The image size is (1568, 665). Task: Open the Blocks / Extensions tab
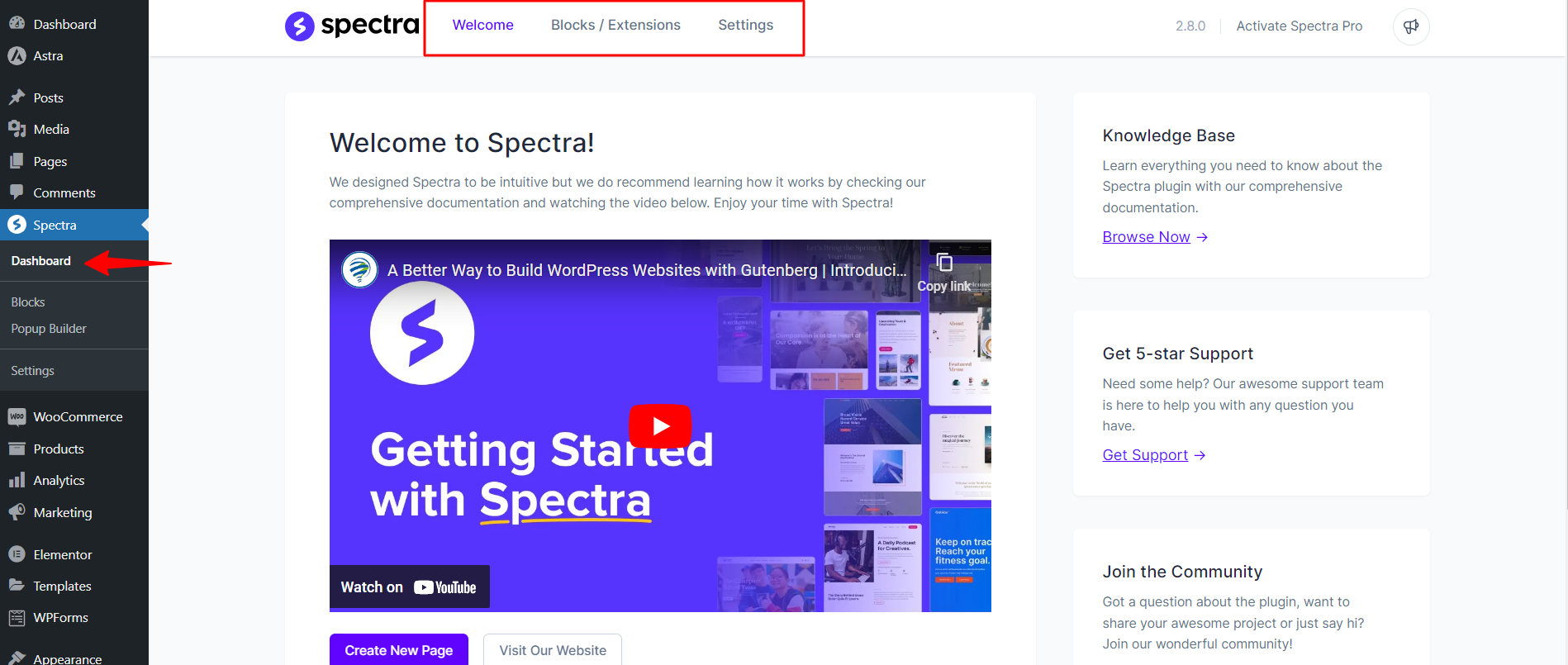pos(615,25)
